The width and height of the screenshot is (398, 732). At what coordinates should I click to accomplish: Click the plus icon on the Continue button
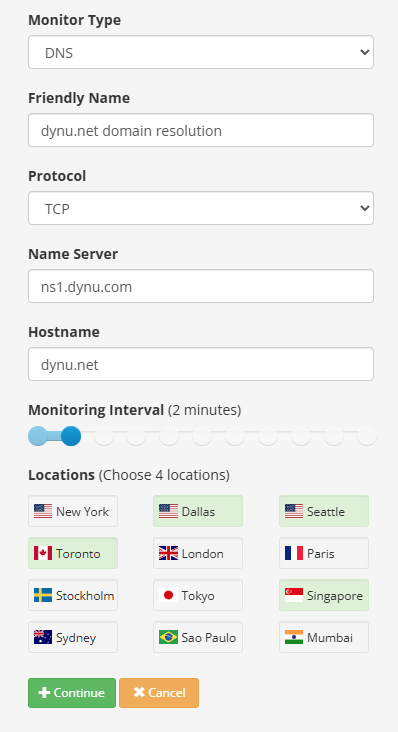(44, 692)
